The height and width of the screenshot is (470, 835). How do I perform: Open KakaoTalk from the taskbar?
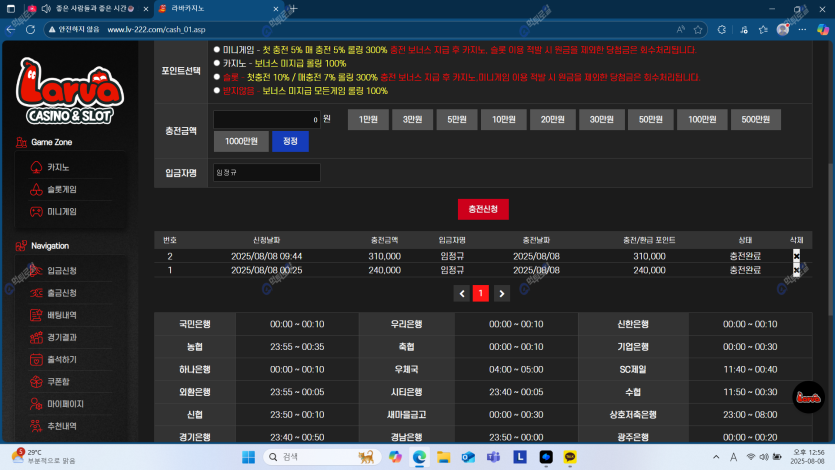click(x=571, y=457)
